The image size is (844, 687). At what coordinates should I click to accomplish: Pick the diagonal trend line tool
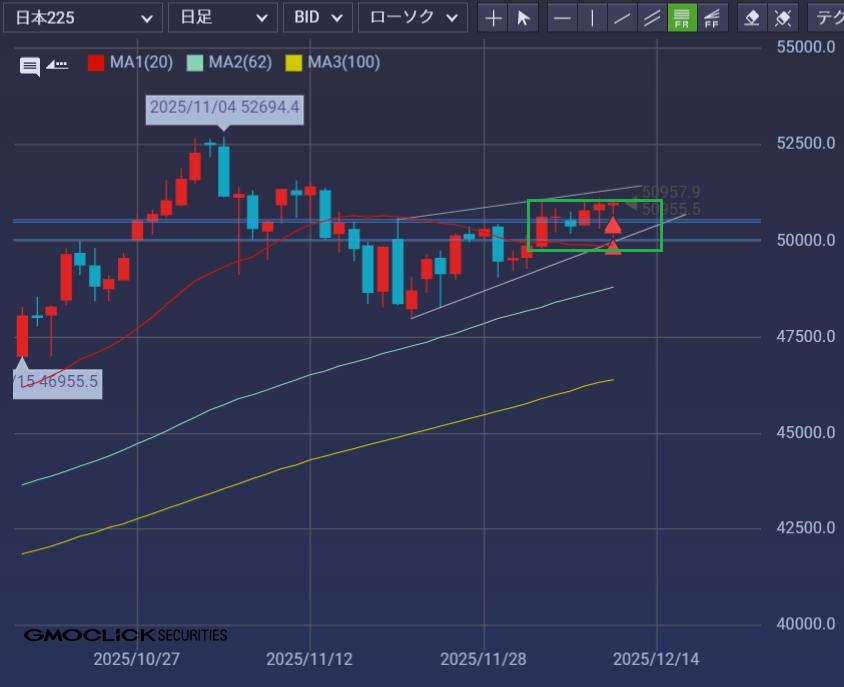(623, 18)
